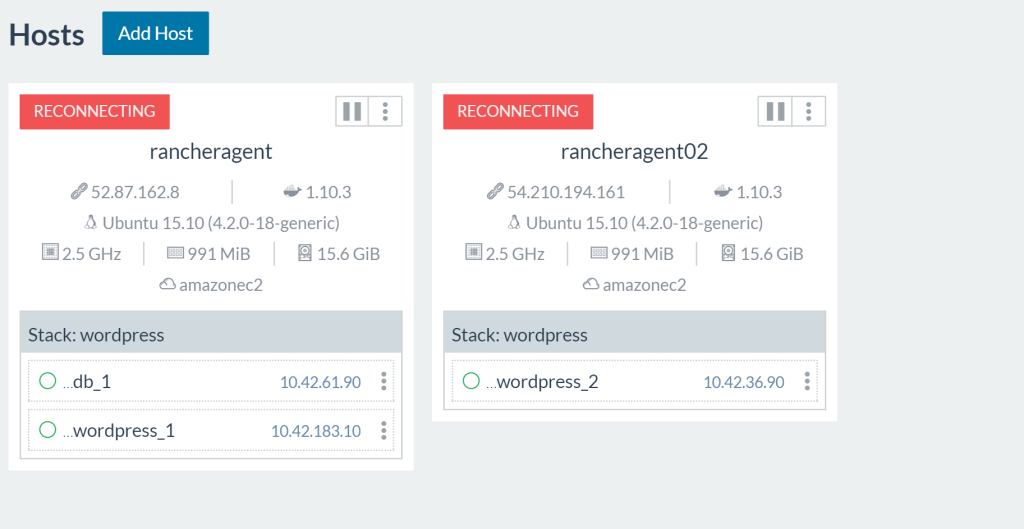
Task: Click the db_1 container state circle
Action: point(47,381)
